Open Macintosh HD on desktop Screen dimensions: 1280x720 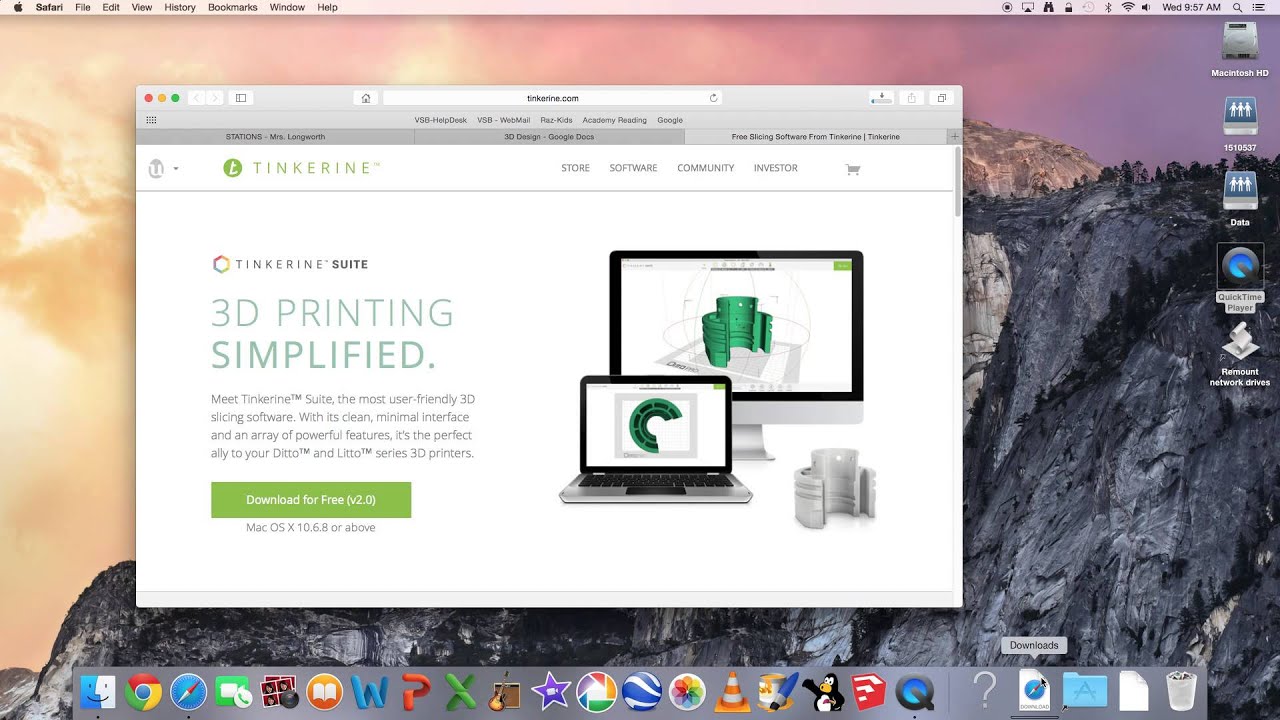(1240, 49)
